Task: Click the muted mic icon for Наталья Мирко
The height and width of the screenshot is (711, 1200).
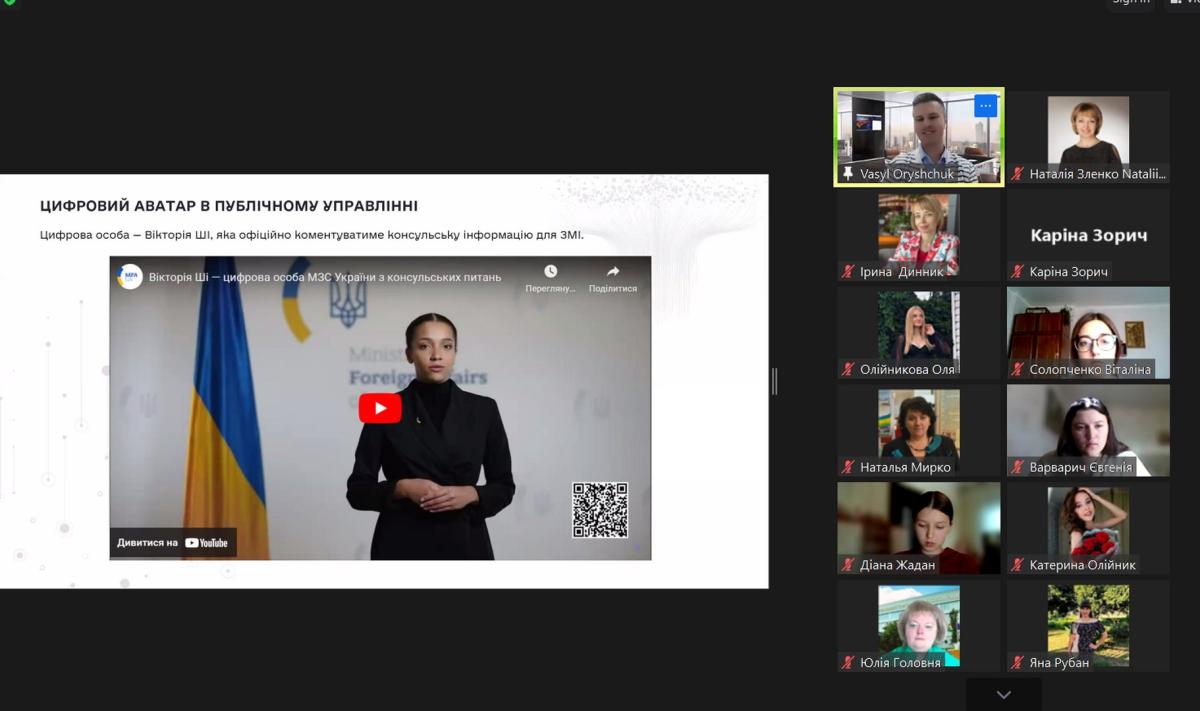Action: click(x=848, y=468)
